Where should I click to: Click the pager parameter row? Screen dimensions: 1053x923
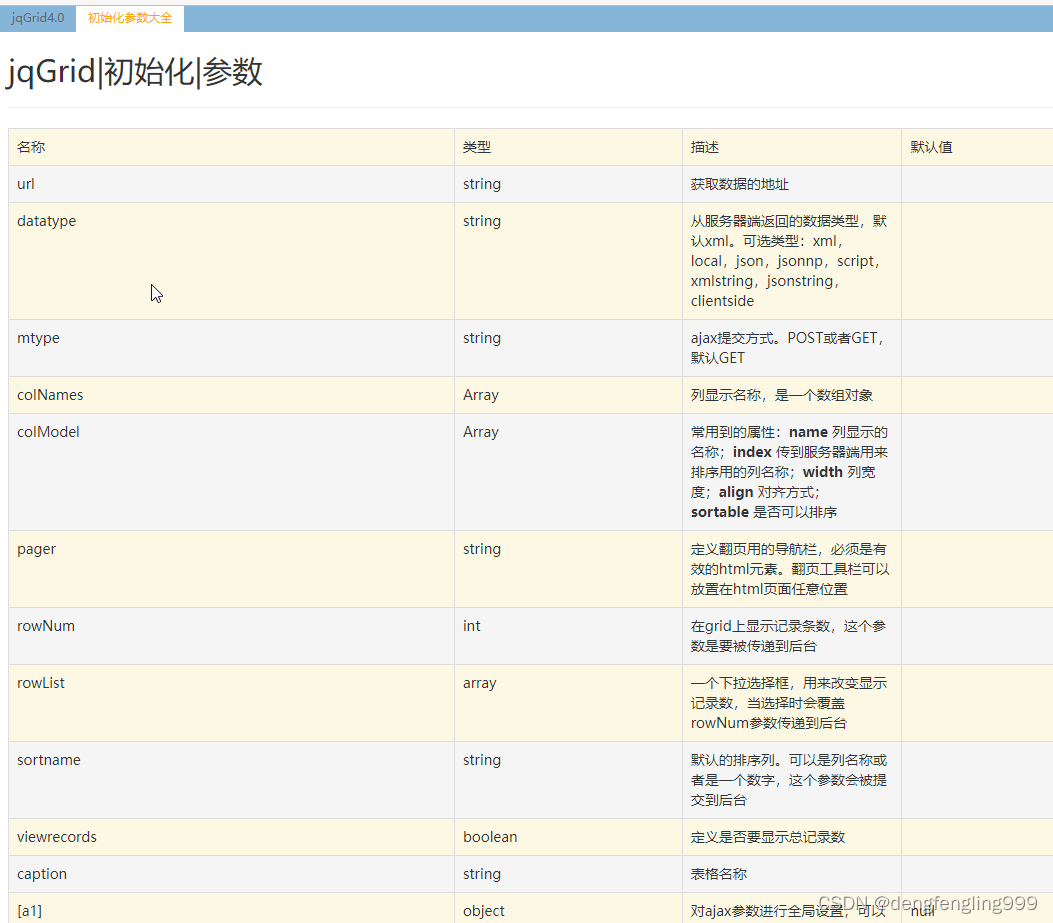pos(36,548)
